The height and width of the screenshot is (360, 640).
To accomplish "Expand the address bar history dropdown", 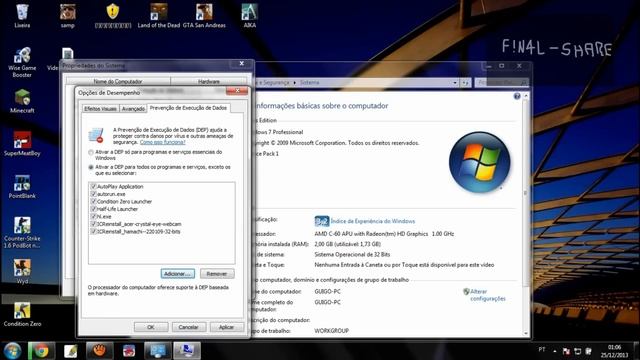I will pyautogui.click(x=455, y=83).
